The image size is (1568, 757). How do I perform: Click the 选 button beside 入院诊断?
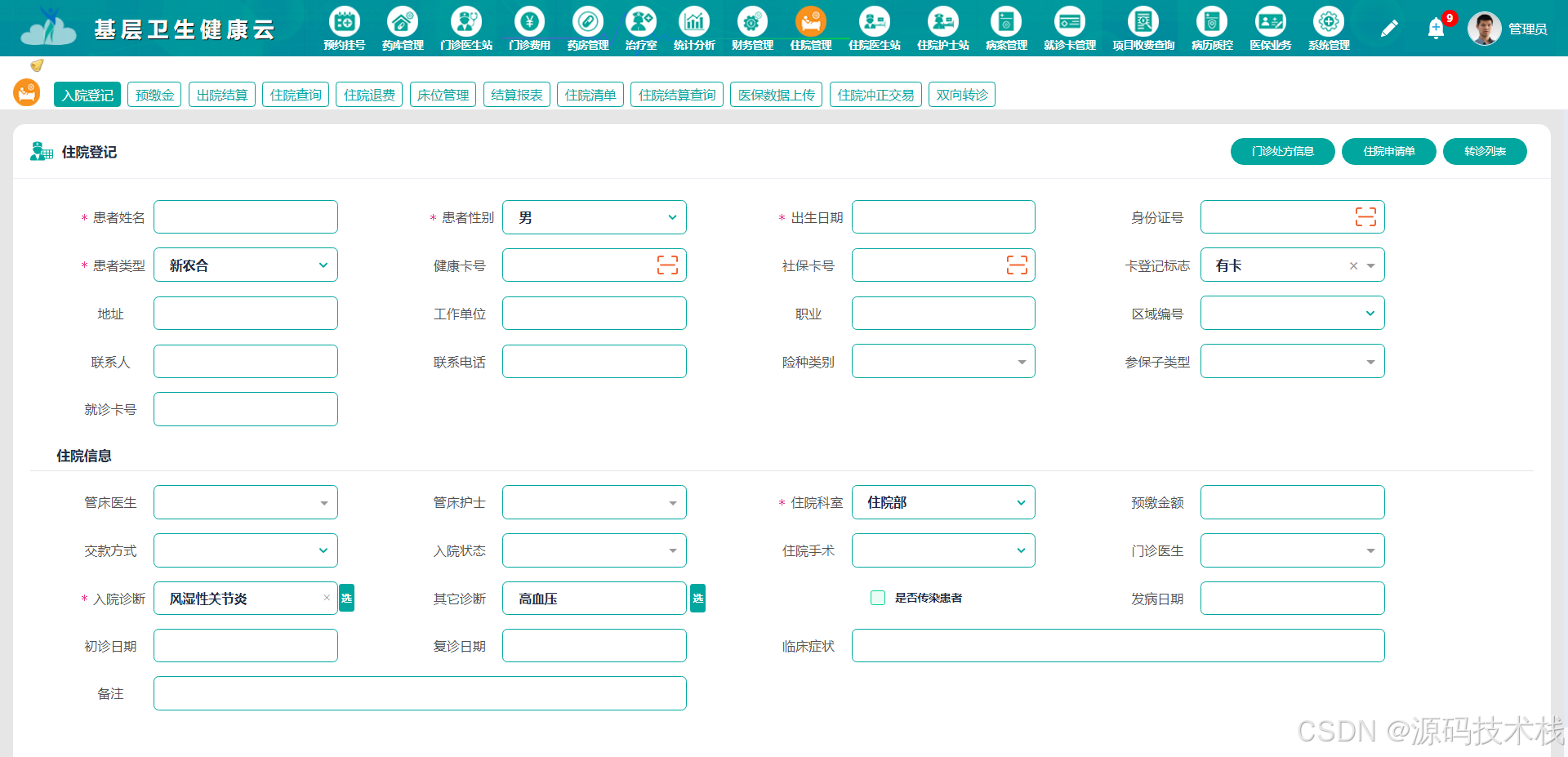pos(346,598)
